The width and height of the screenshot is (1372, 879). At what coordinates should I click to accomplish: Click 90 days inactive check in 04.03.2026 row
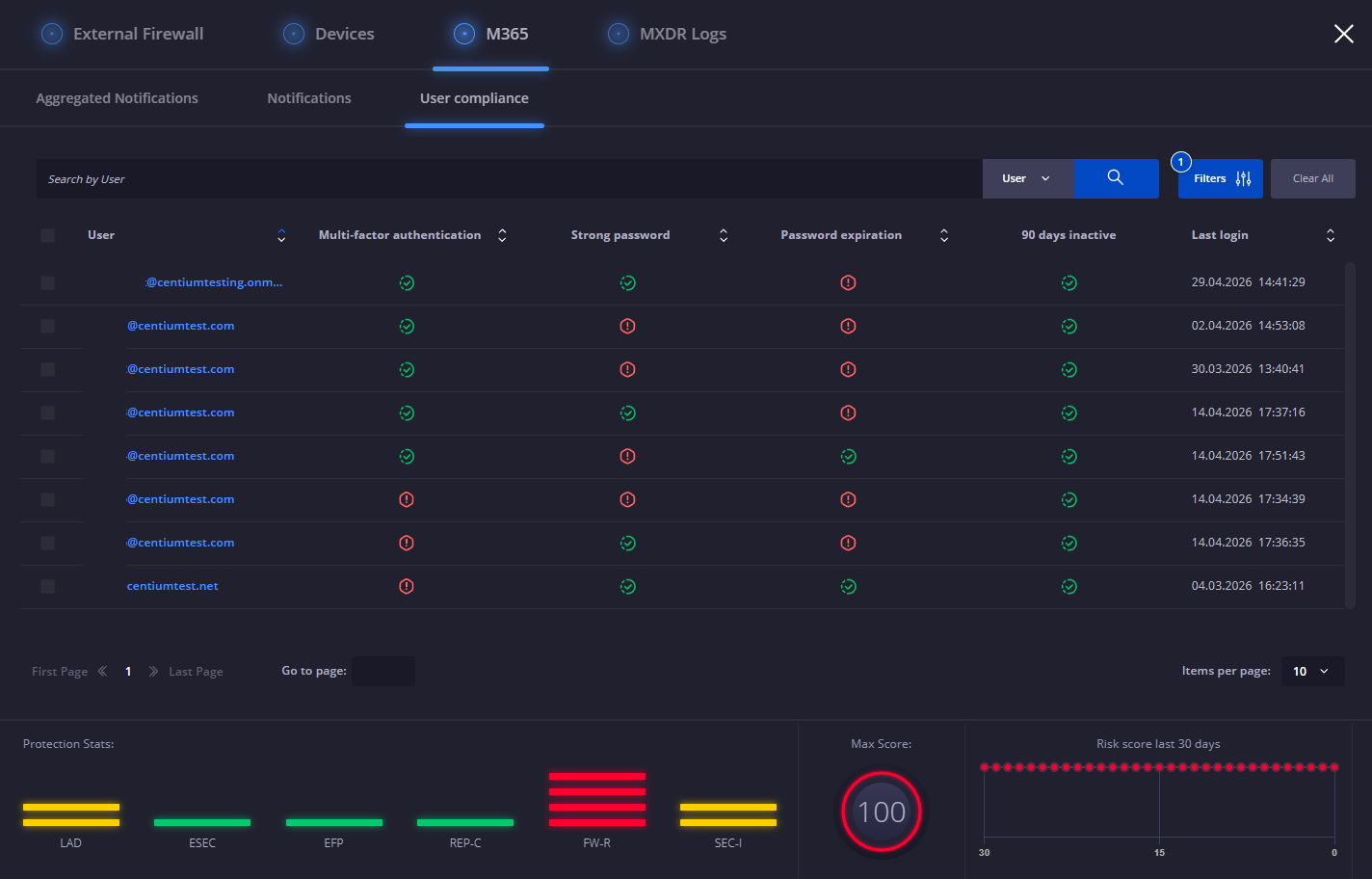click(1069, 586)
